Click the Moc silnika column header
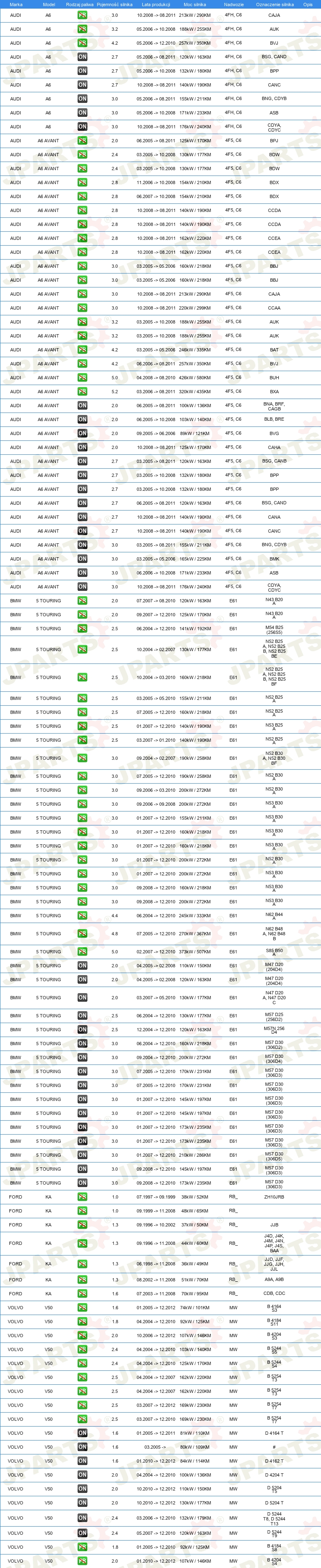 [x=195, y=4]
